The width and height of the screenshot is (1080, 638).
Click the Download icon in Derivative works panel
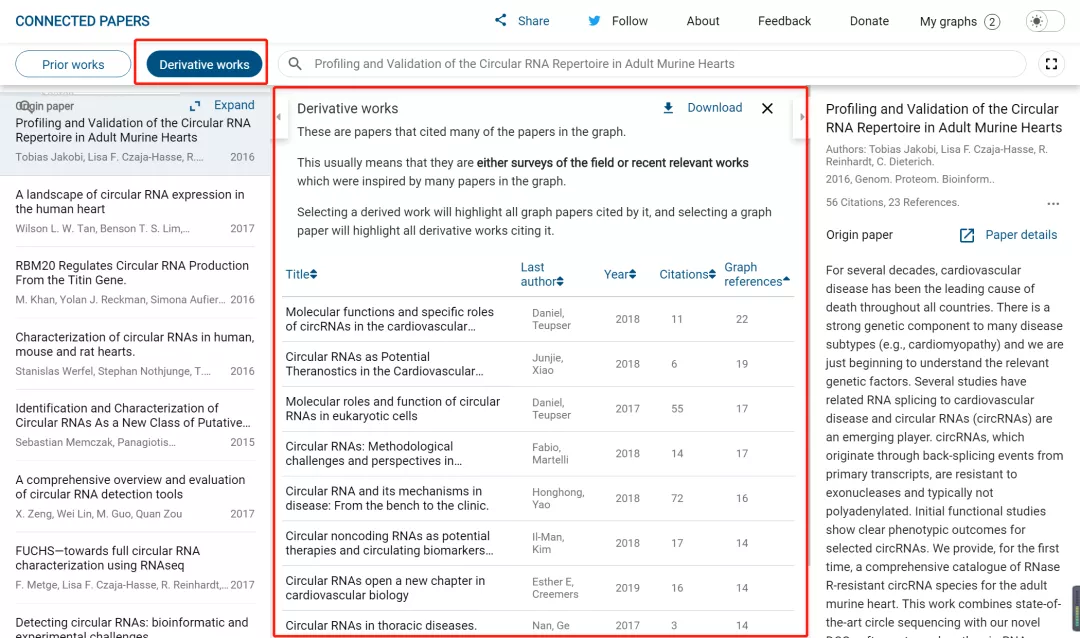click(x=668, y=108)
